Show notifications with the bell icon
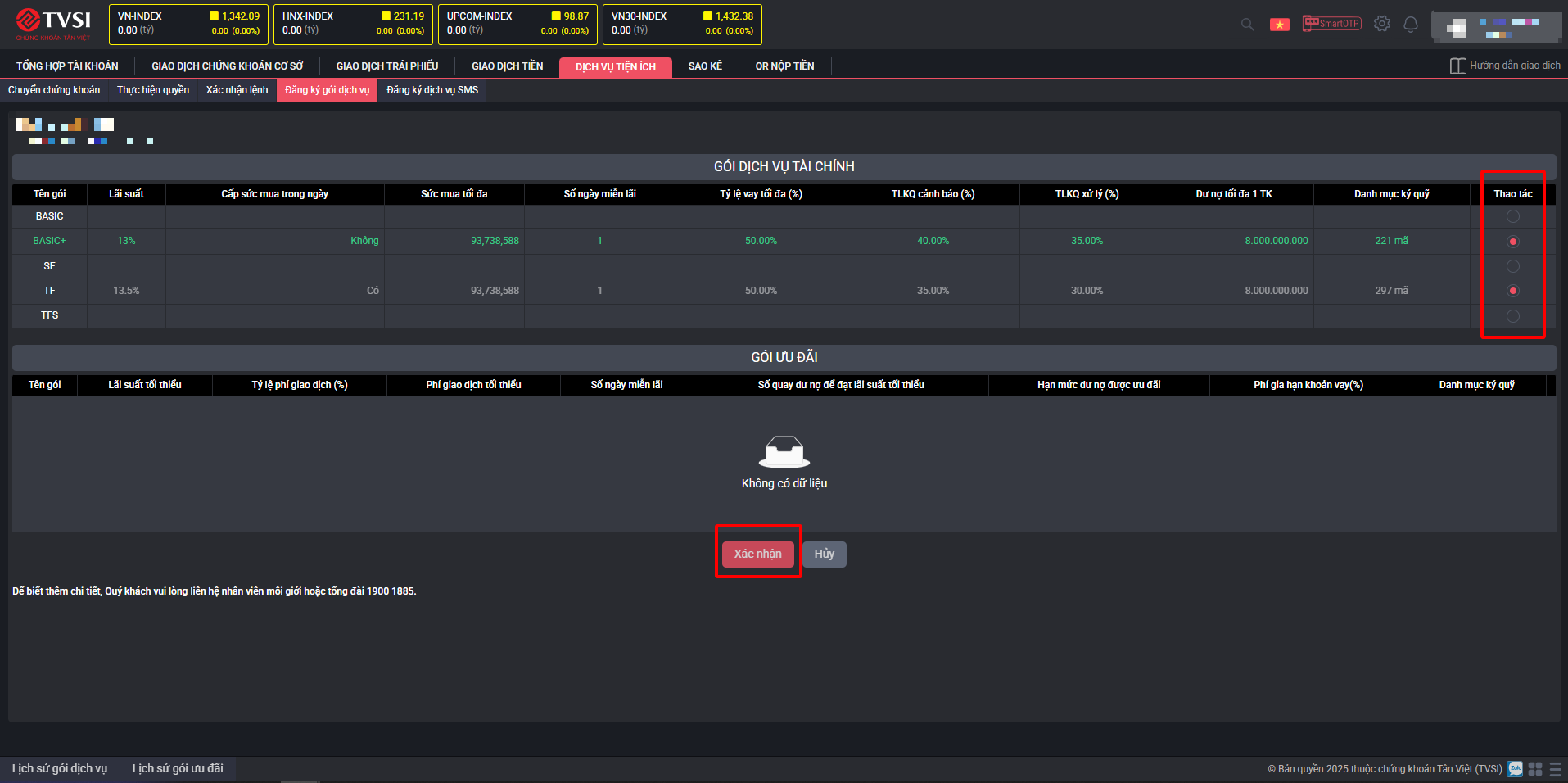The width and height of the screenshot is (1568, 783). [1410, 25]
